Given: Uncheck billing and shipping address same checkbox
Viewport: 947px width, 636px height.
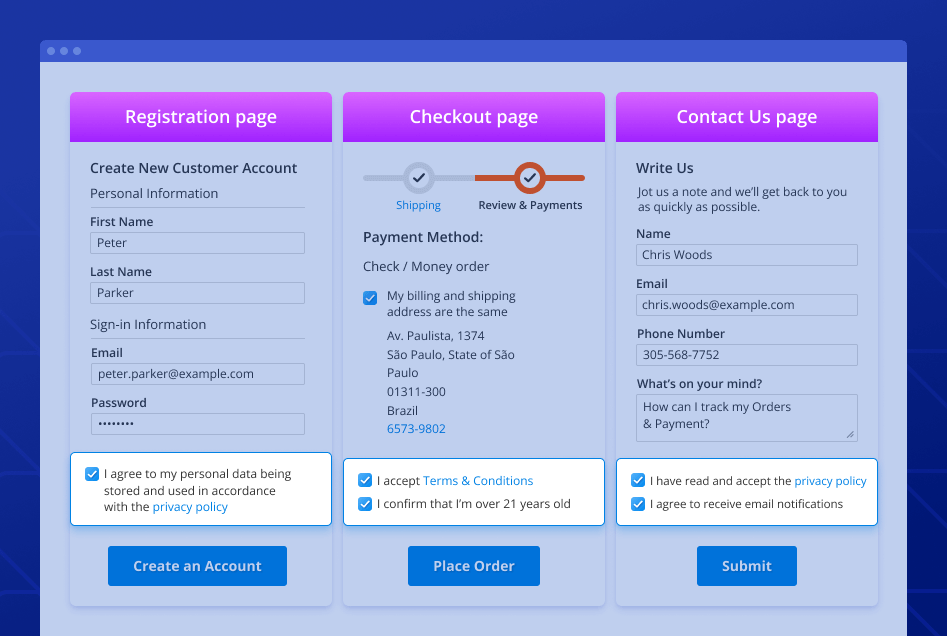Looking at the screenshot, I should 370,297.
